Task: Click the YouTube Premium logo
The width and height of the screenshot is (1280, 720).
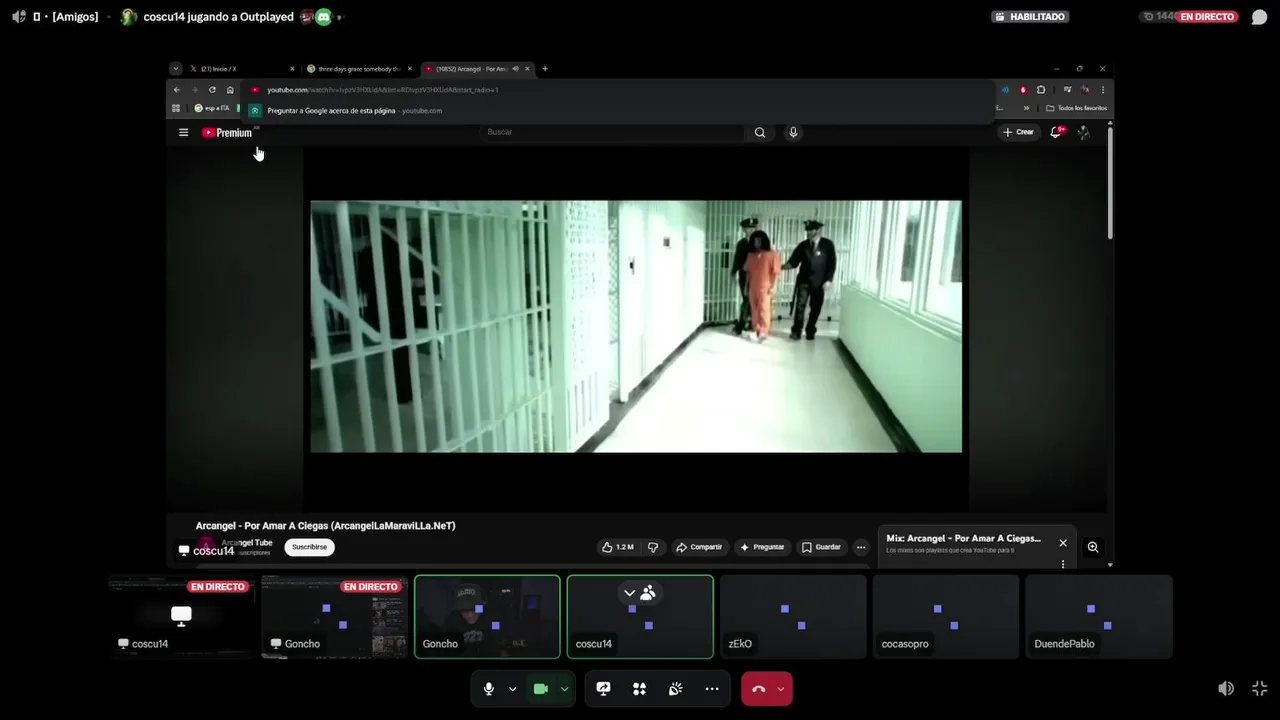Action: tap(227, 132)
